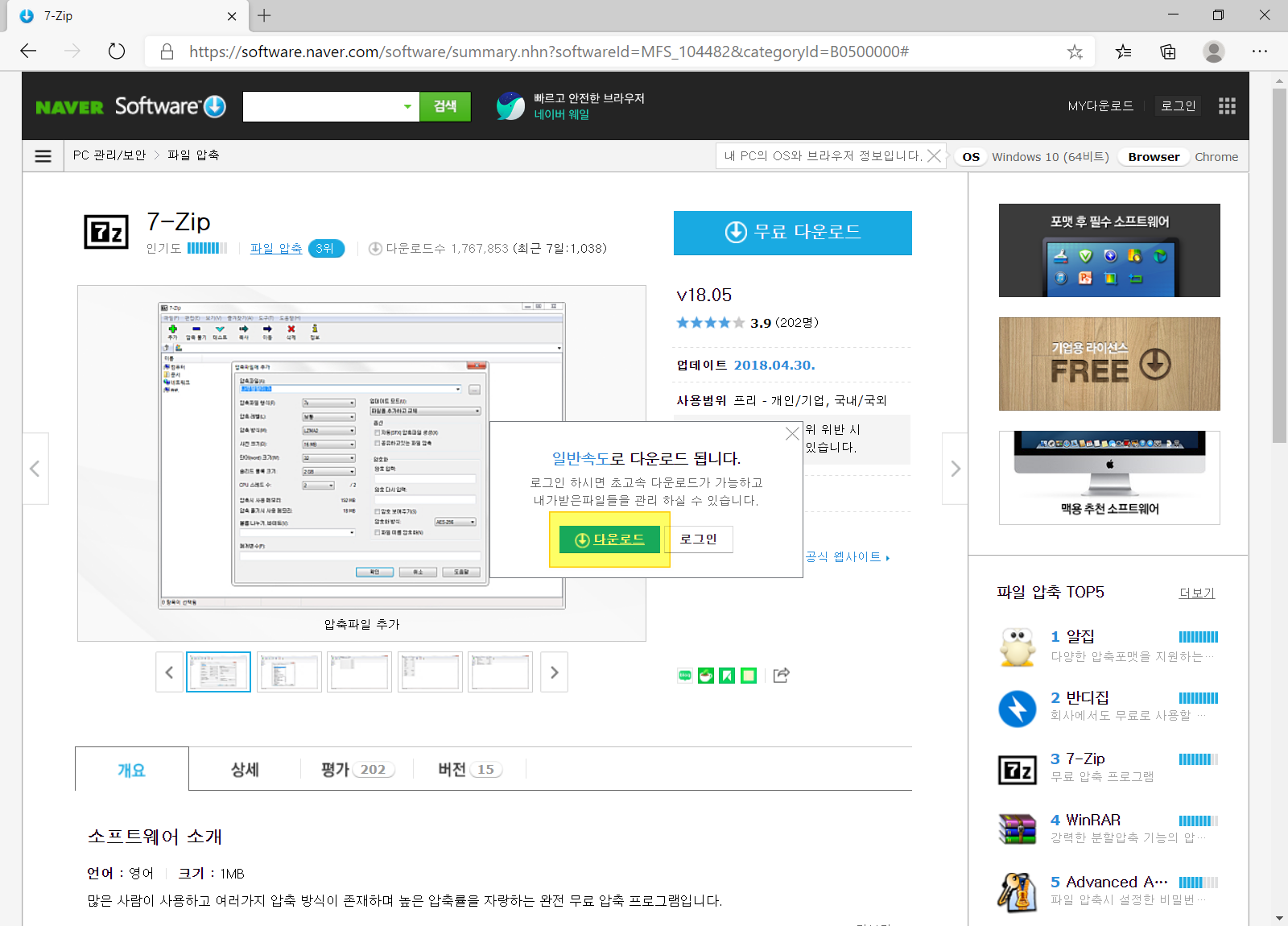Click the Naver bookmark share icon
Screen dimensions: 1288x926
click(x=727, y=676)
